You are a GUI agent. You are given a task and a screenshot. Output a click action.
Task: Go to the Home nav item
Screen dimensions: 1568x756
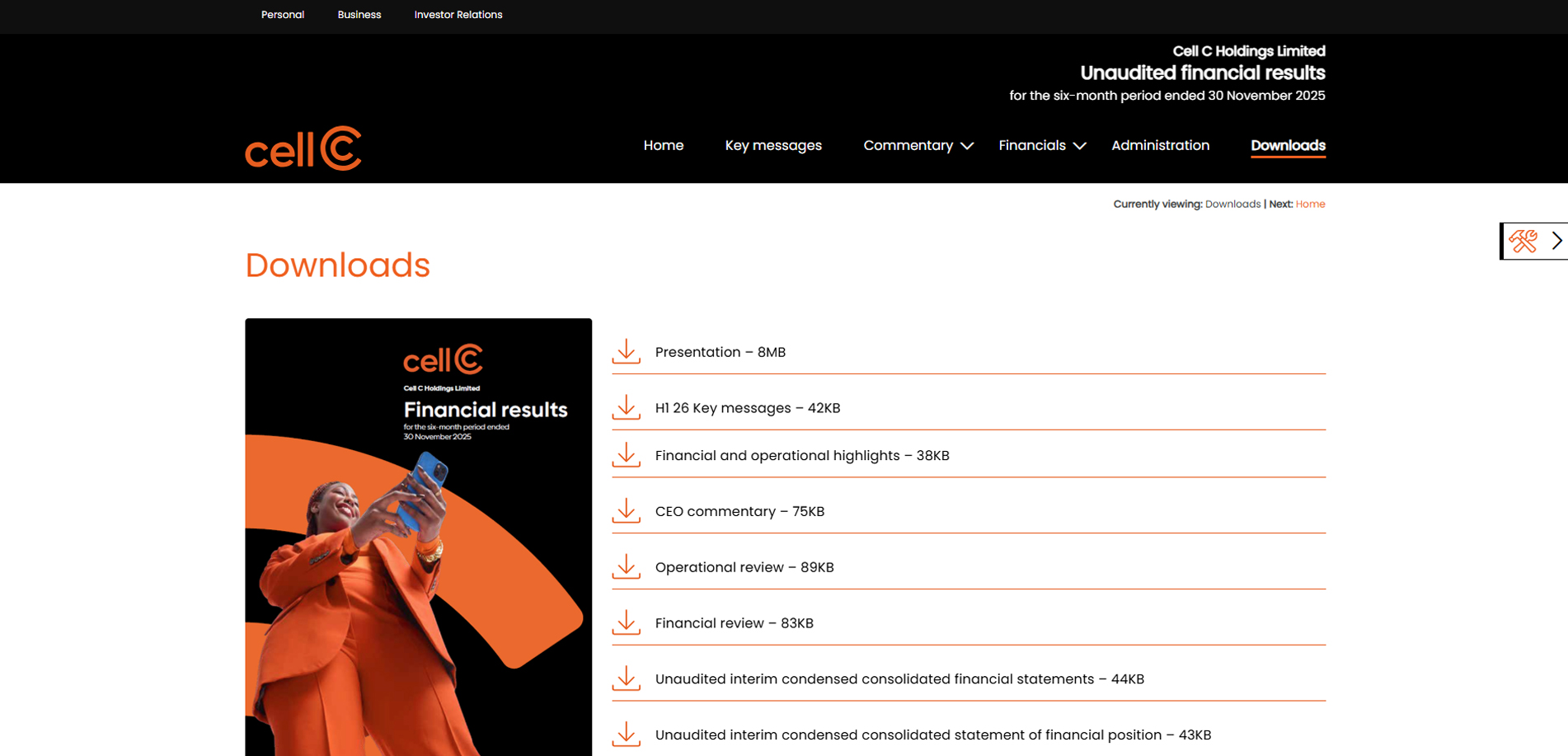pos(664,145)
